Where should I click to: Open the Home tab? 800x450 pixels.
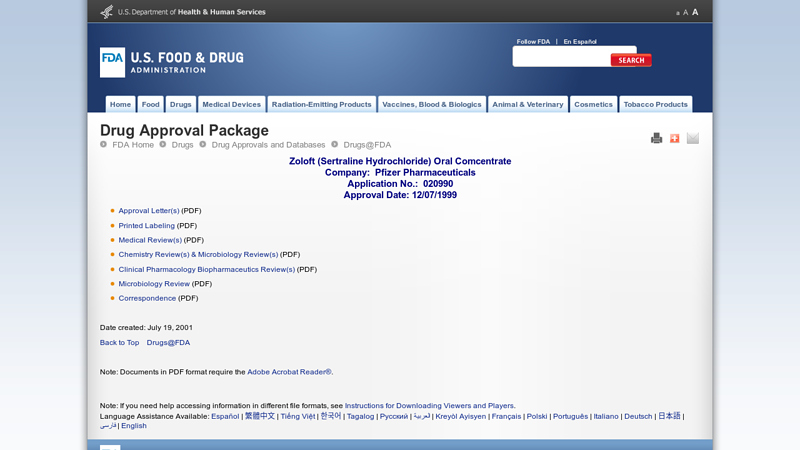click(x=120, y=104)
